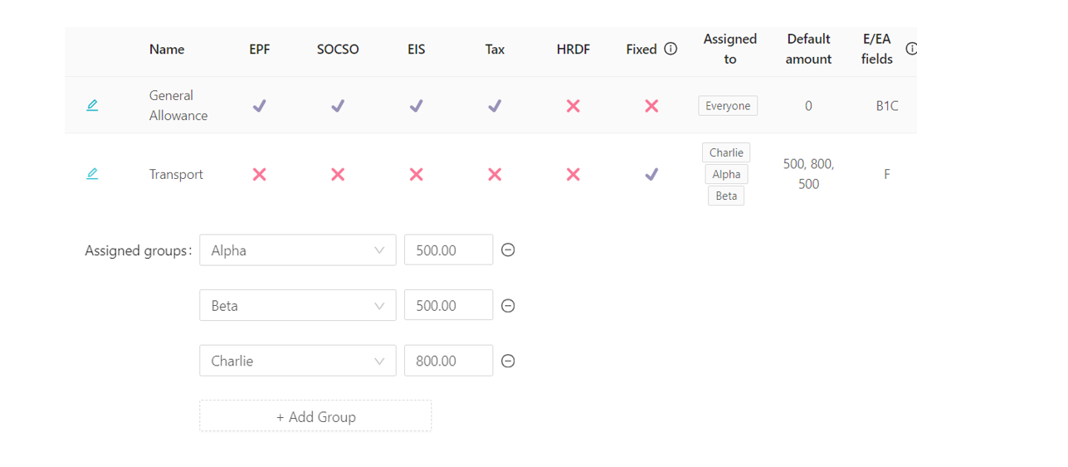This screenshot has width=1068, height=467.
Task: Remove the Charlie assigned group
Action: [x=508, y=361]
